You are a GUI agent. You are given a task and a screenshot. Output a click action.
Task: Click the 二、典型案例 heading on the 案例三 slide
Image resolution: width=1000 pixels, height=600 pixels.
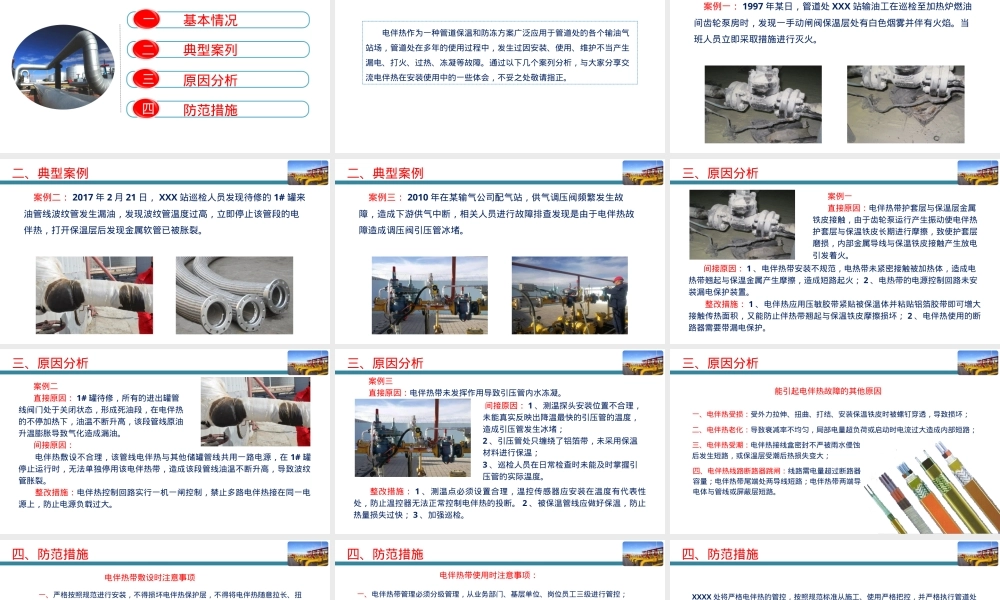click(385, 173)
